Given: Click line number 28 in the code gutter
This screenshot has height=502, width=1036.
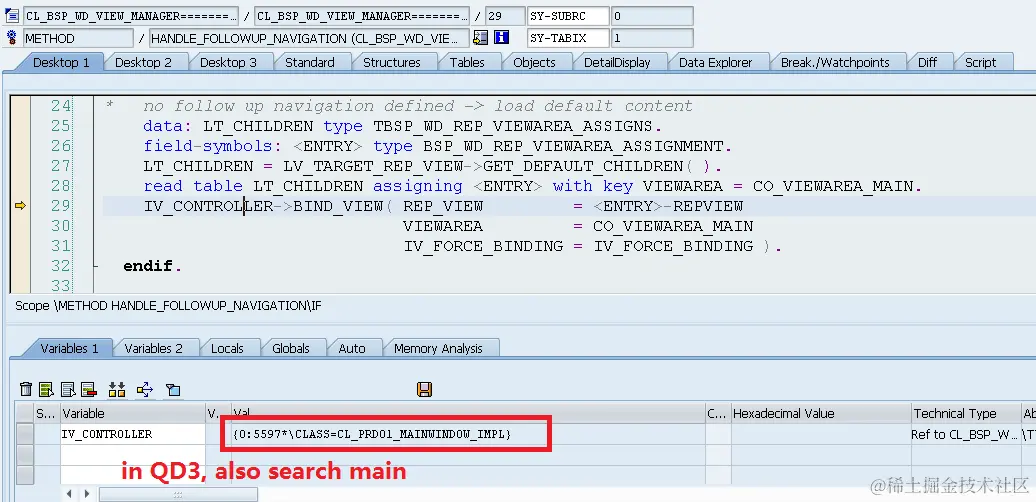Looking at the screenshot, I should click(60, 186).
